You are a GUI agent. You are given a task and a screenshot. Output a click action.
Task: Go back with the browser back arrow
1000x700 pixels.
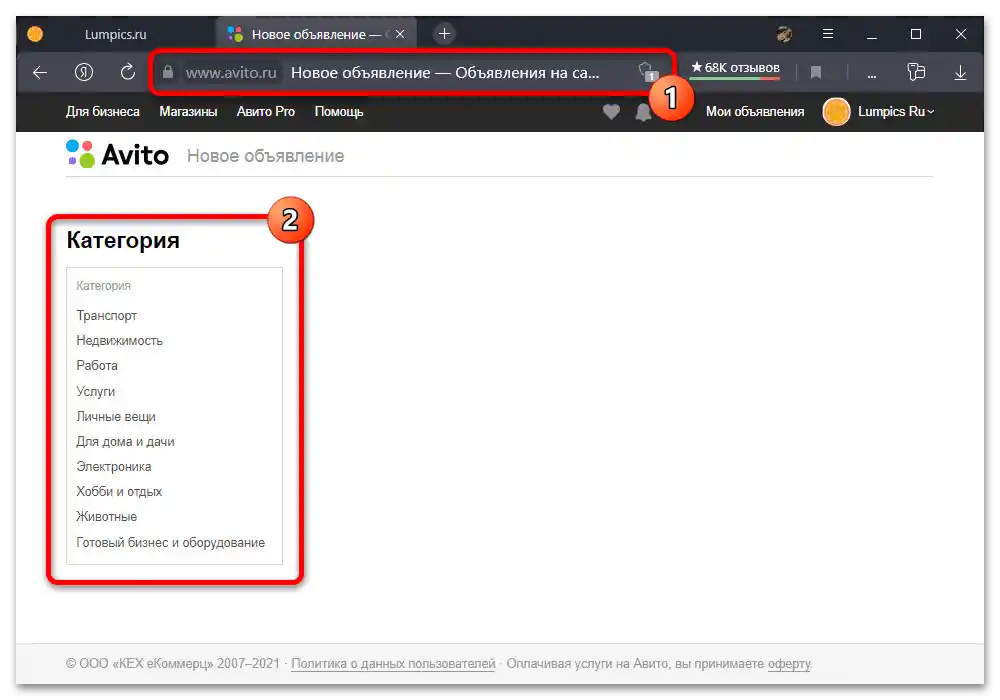pyautogui.click(x=40, y=73)
